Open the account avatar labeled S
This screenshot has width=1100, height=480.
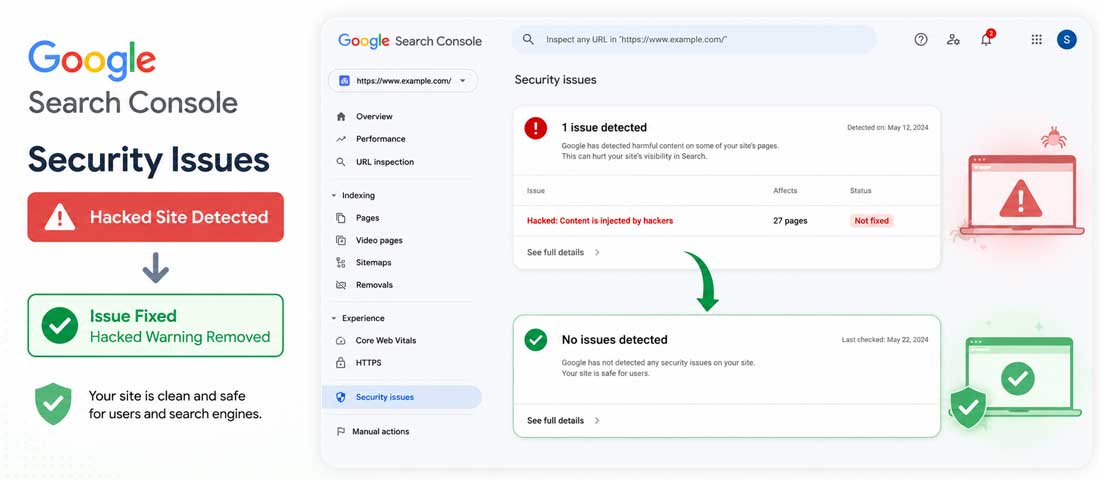coord(1066,40)
